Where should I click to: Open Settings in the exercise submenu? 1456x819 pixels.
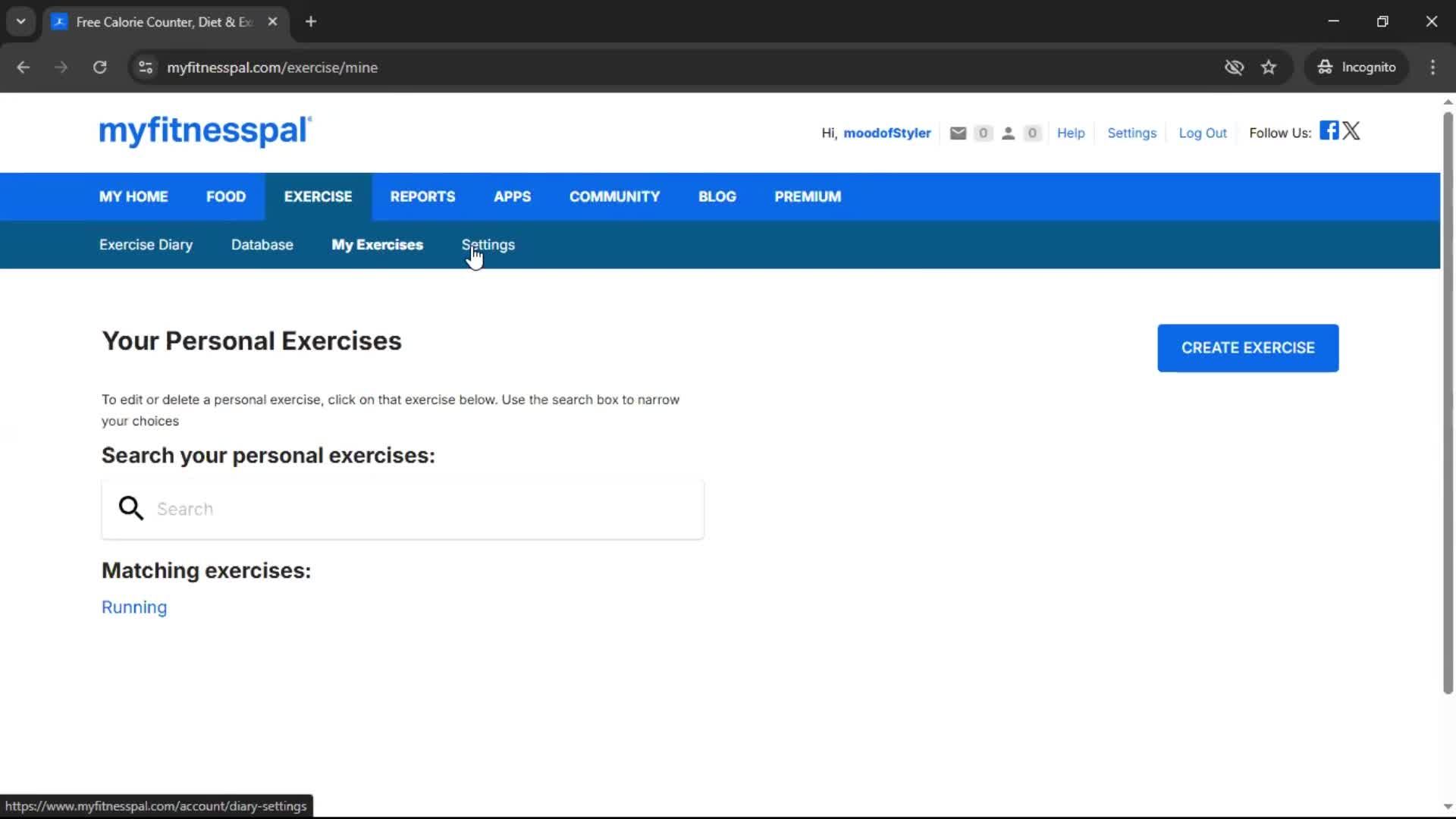click(x=488, y=245)
